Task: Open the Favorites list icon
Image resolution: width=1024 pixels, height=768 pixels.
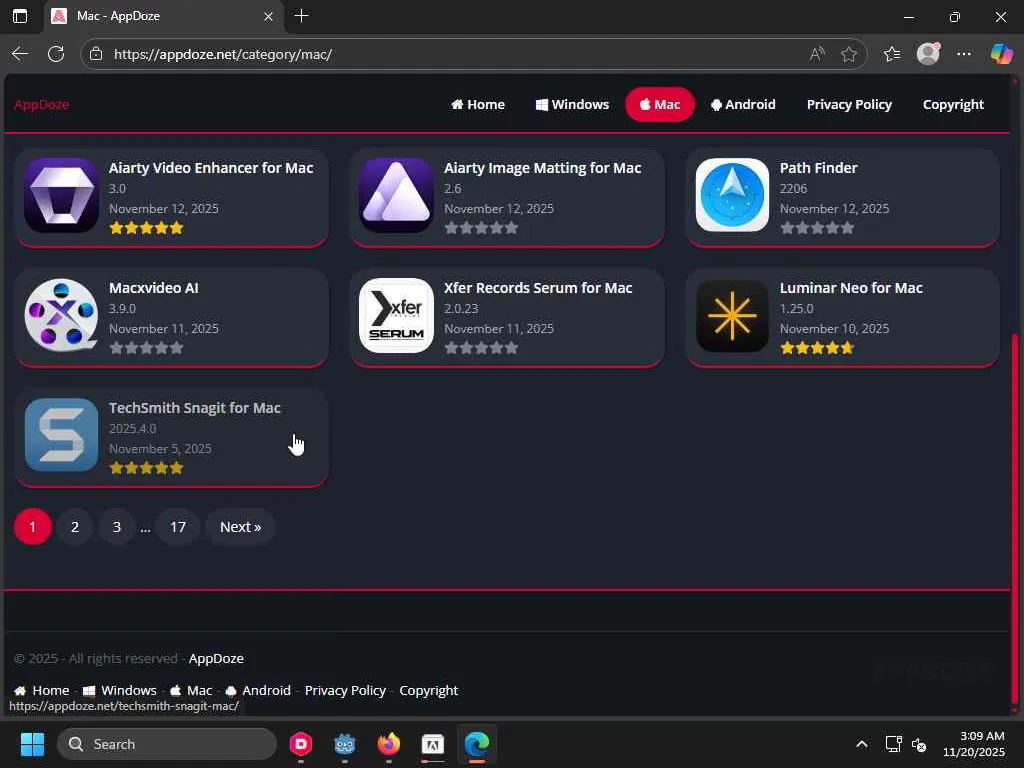Action: (892, 54)
